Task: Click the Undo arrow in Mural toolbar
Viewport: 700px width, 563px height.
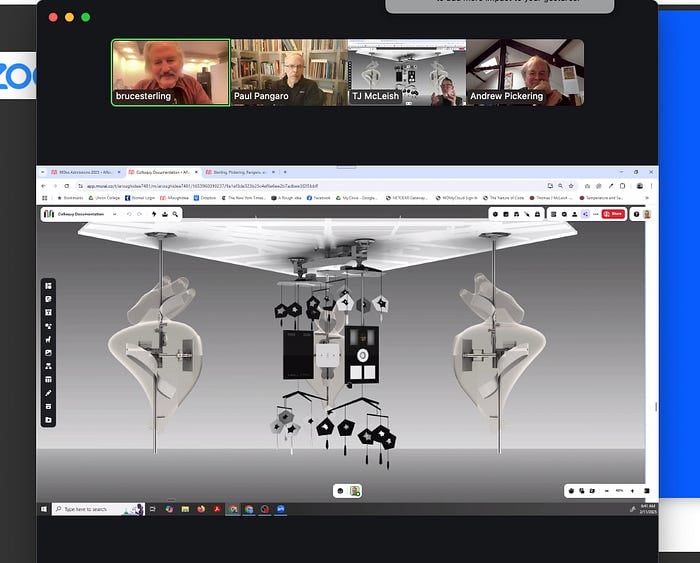Action: click(x=129, y=214)
